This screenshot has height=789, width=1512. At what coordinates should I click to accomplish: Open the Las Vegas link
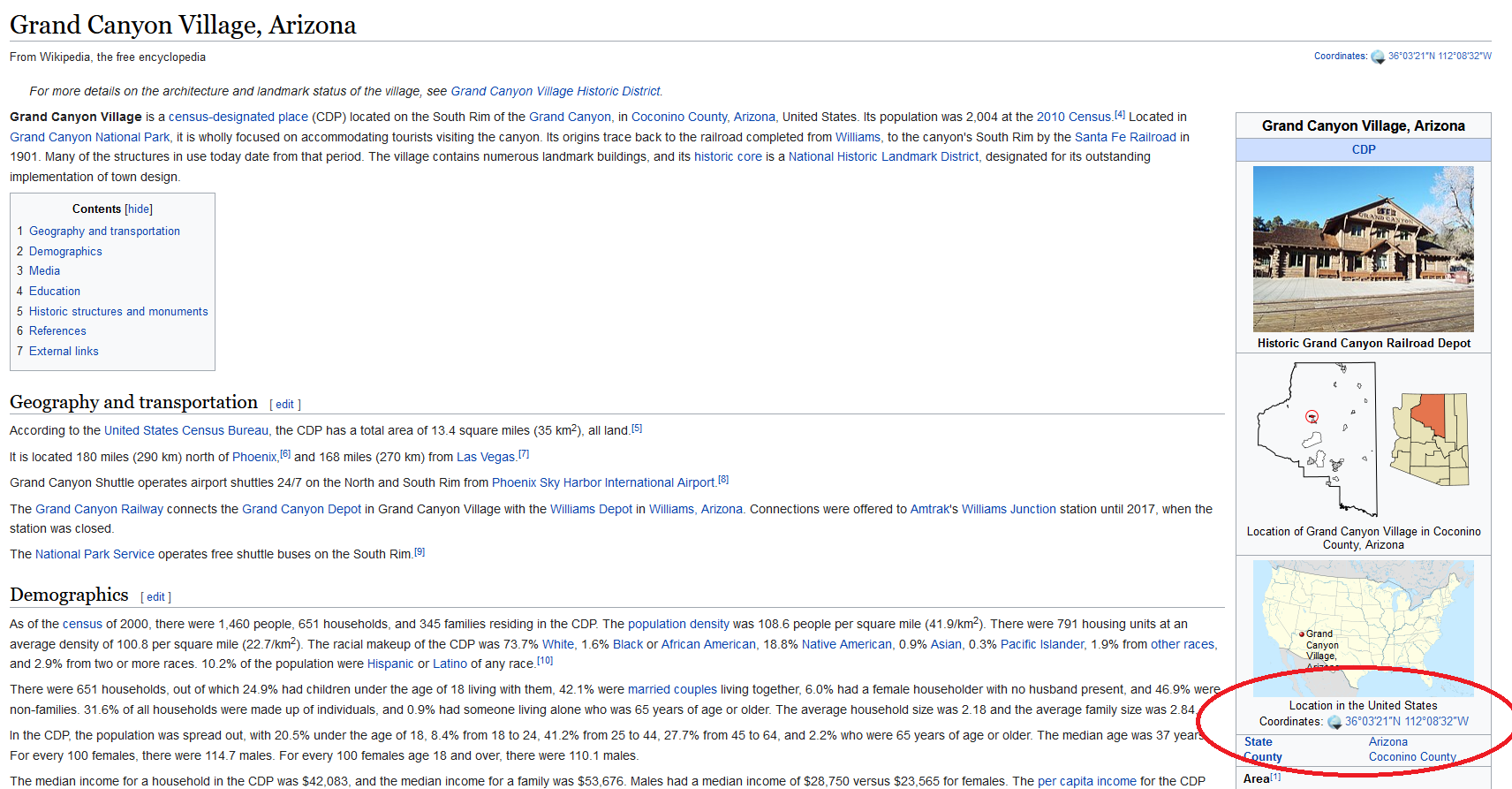(486, 457)
